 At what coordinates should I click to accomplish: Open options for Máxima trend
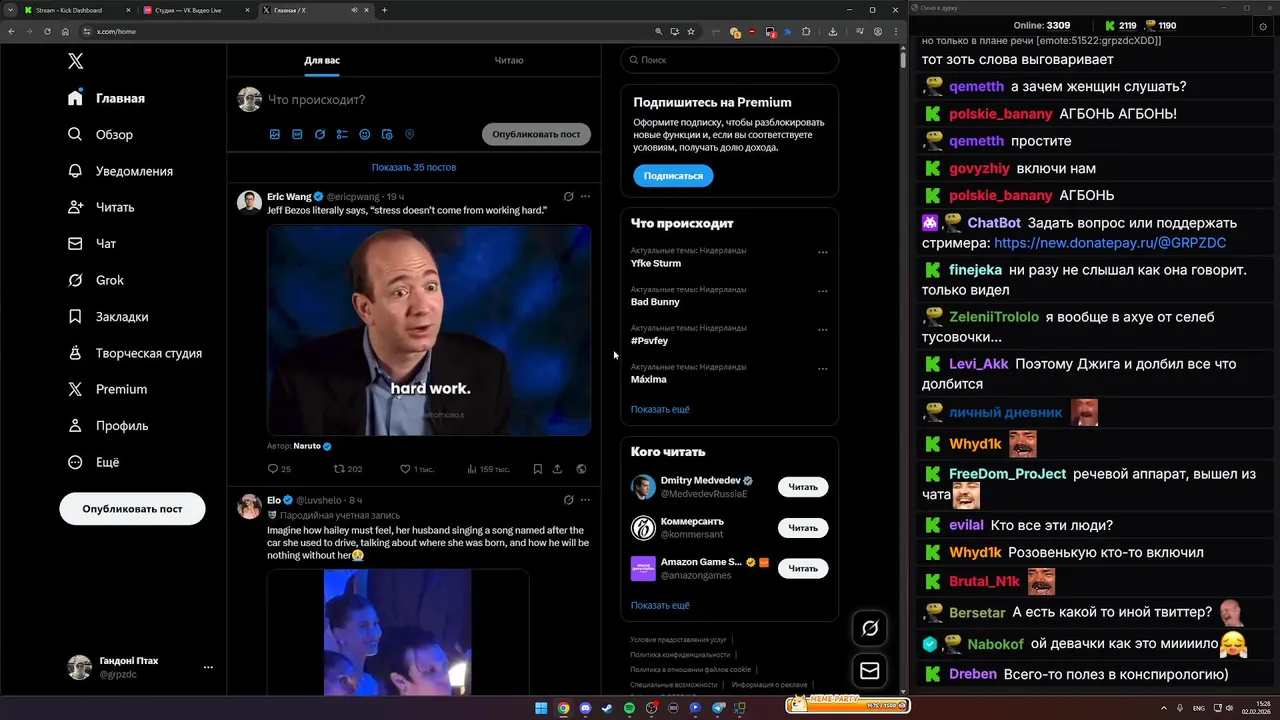(x=823, y=368)
